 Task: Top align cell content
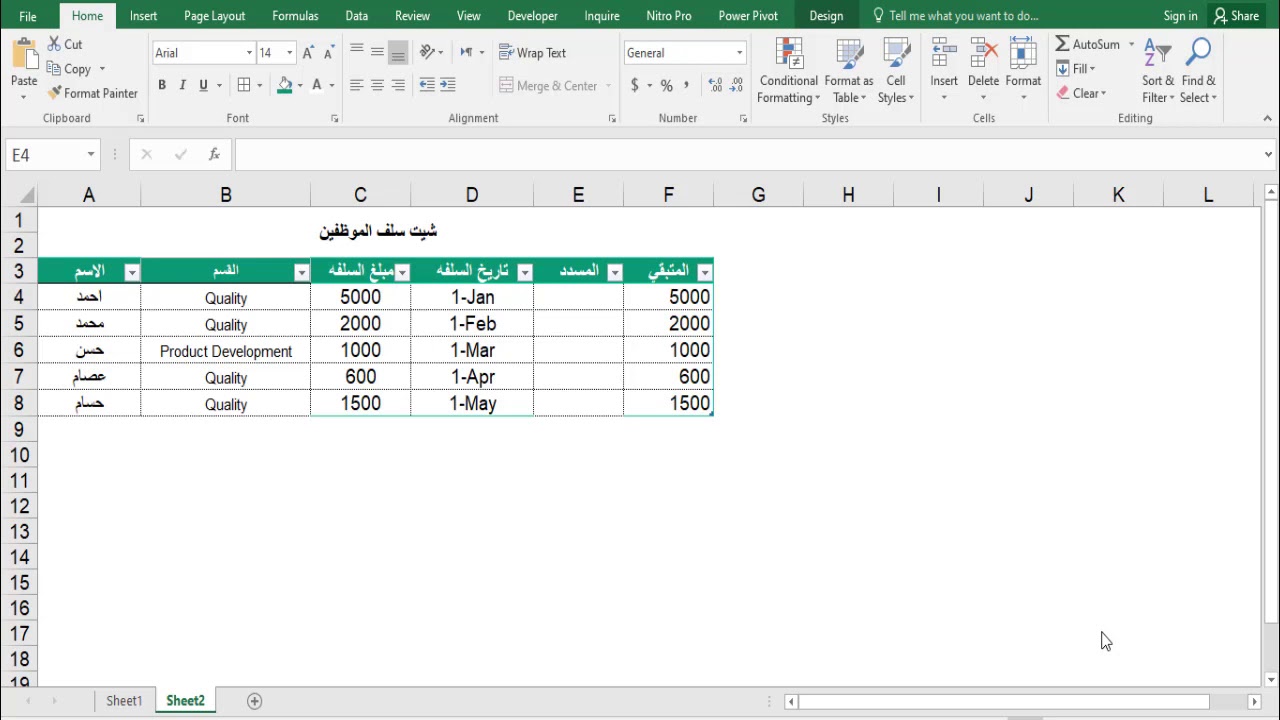356,52
